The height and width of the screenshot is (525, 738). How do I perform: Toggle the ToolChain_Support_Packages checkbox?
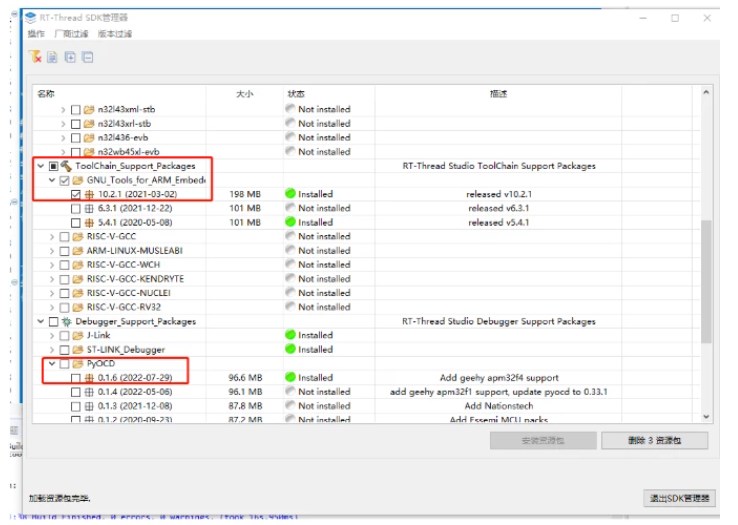click(x=54, y=166)
